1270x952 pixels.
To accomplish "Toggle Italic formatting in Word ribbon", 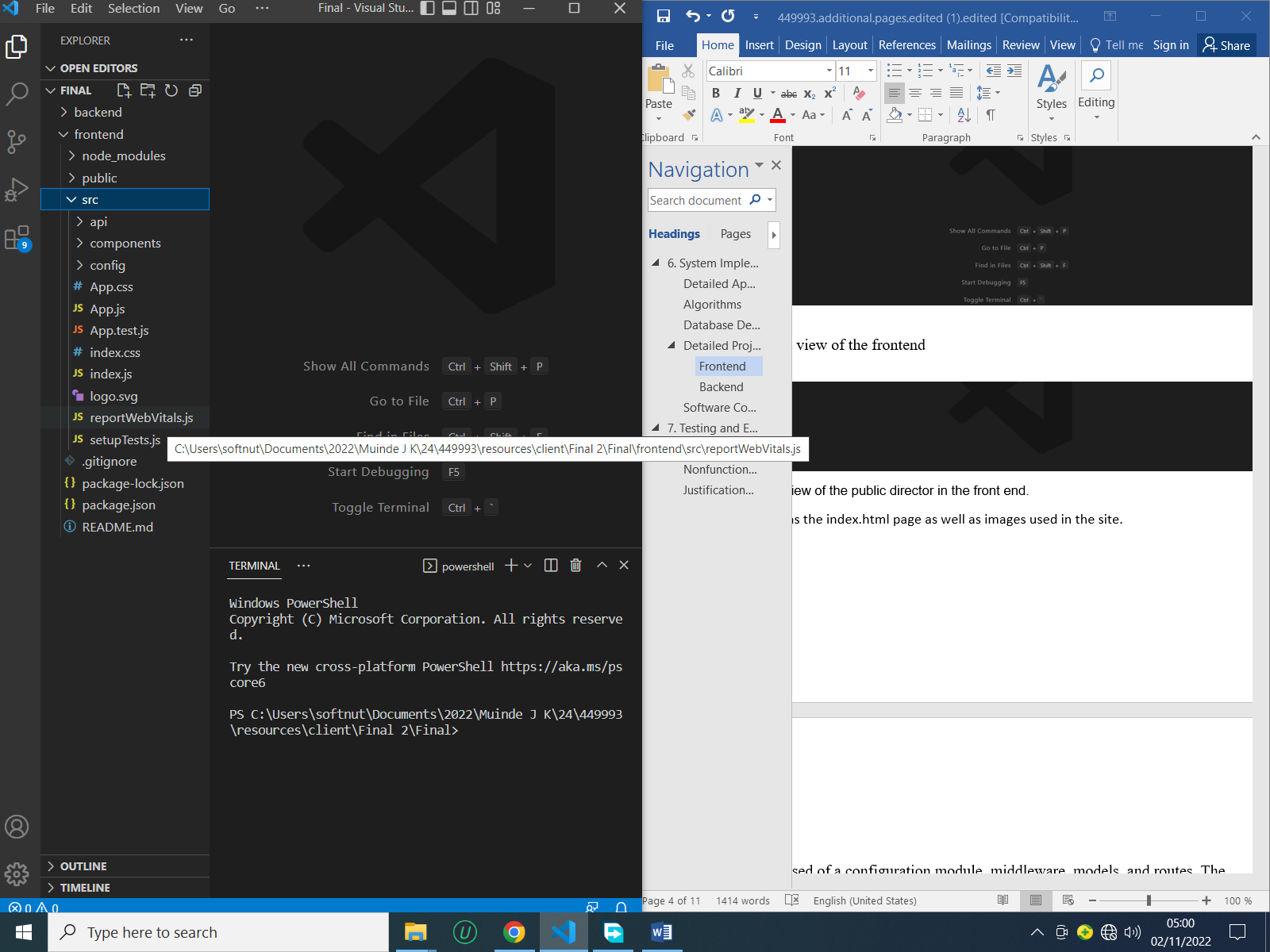I will tap(737, 94).
